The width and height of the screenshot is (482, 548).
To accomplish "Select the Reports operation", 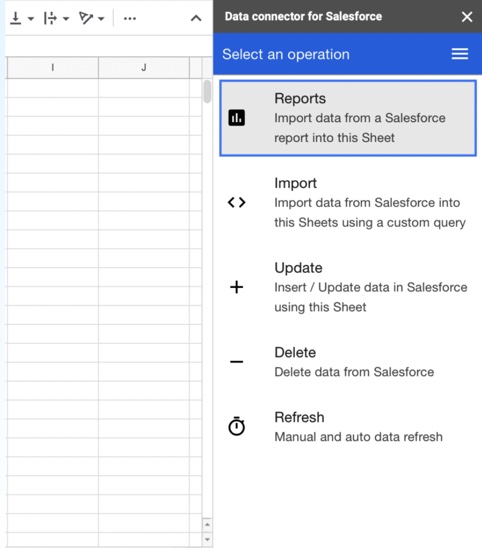I will click(348, 118).
